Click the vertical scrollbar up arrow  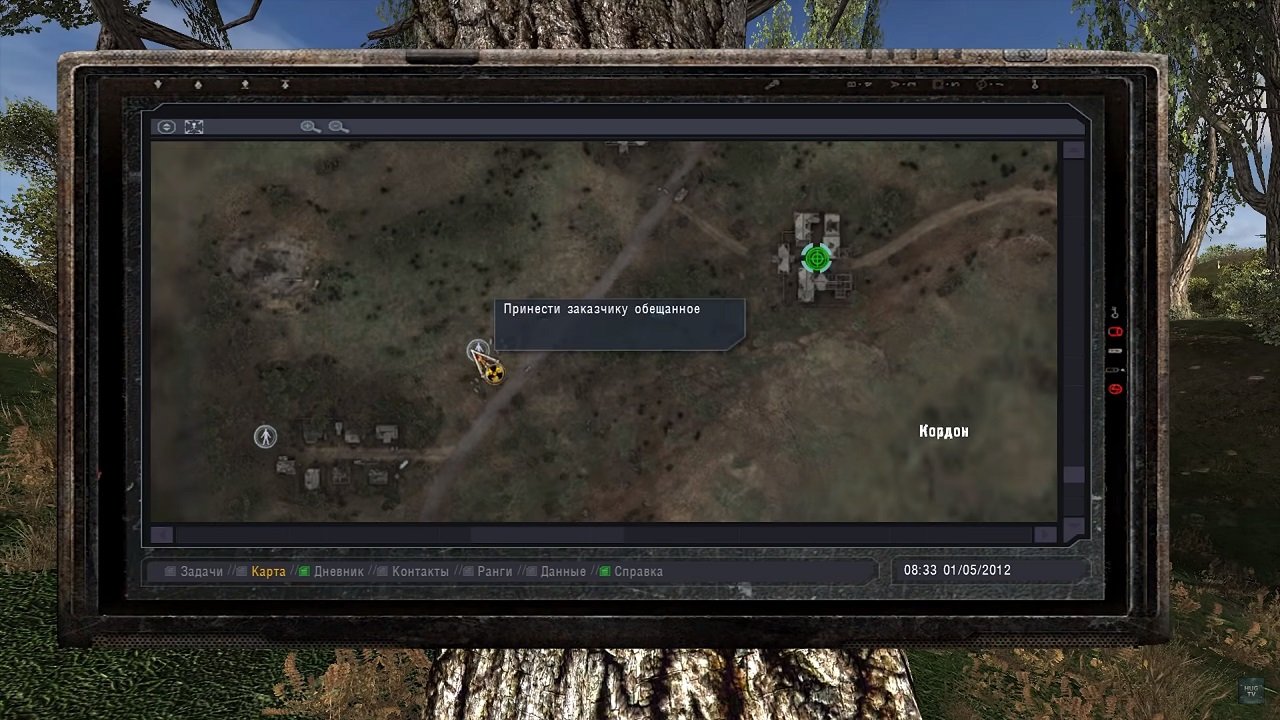(x=1073, y=150)
